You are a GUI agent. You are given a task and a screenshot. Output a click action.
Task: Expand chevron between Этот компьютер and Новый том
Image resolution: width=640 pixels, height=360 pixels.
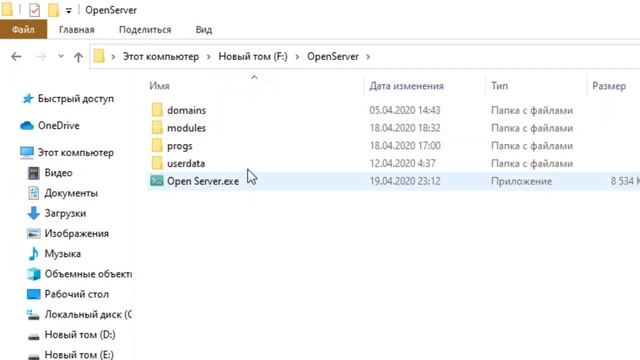click(209, 57)
